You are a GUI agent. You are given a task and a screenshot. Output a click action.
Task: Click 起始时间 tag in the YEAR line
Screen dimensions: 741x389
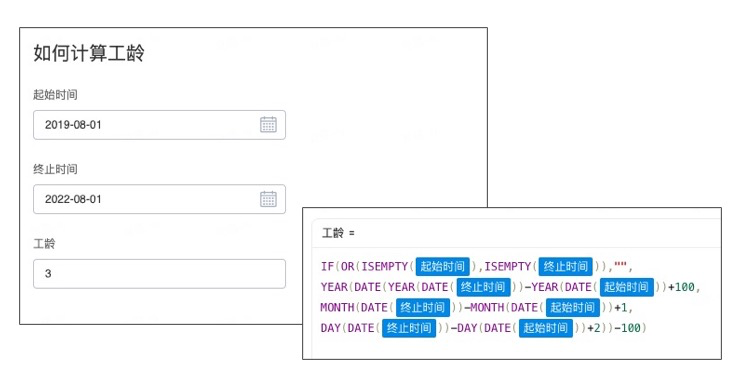626,287
